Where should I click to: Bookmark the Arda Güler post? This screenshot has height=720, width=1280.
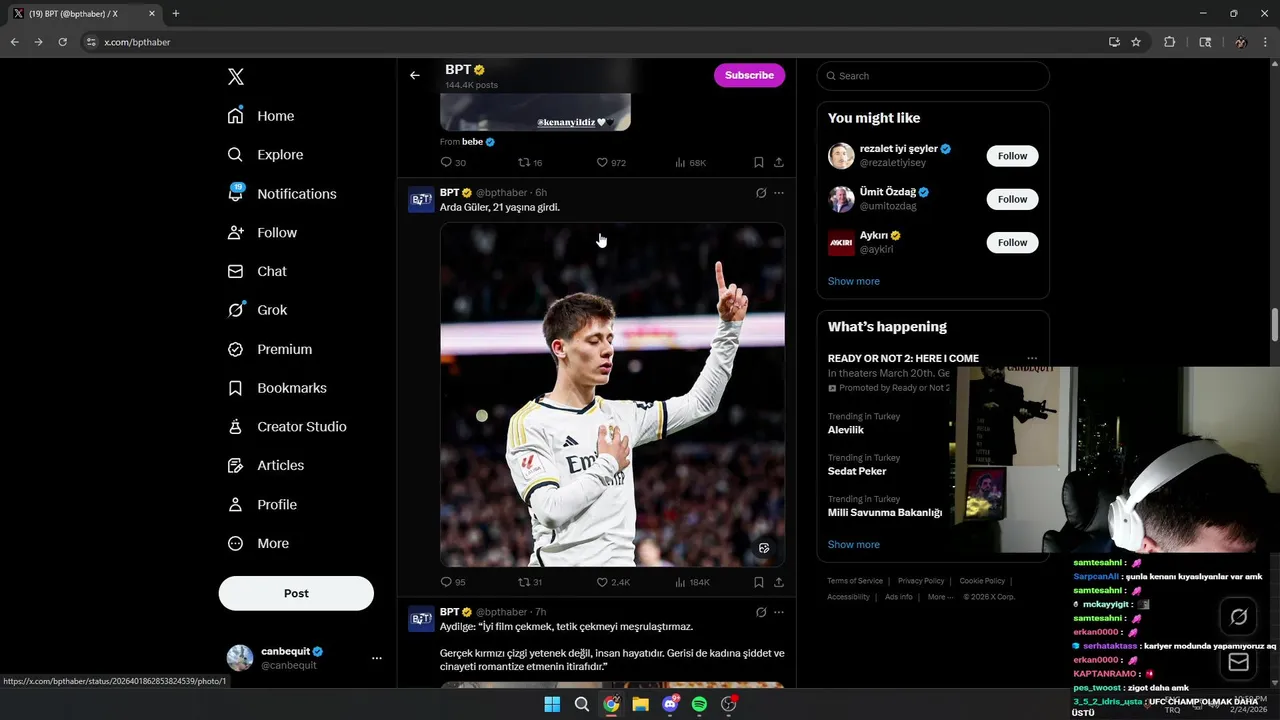759,582
